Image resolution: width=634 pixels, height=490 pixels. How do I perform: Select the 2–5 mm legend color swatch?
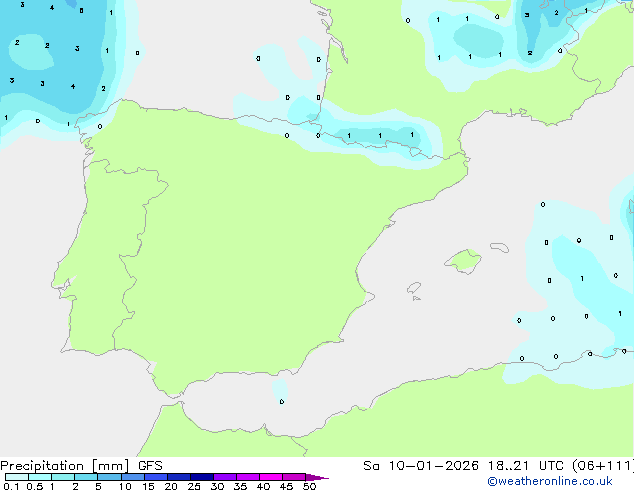pos(86,477)
